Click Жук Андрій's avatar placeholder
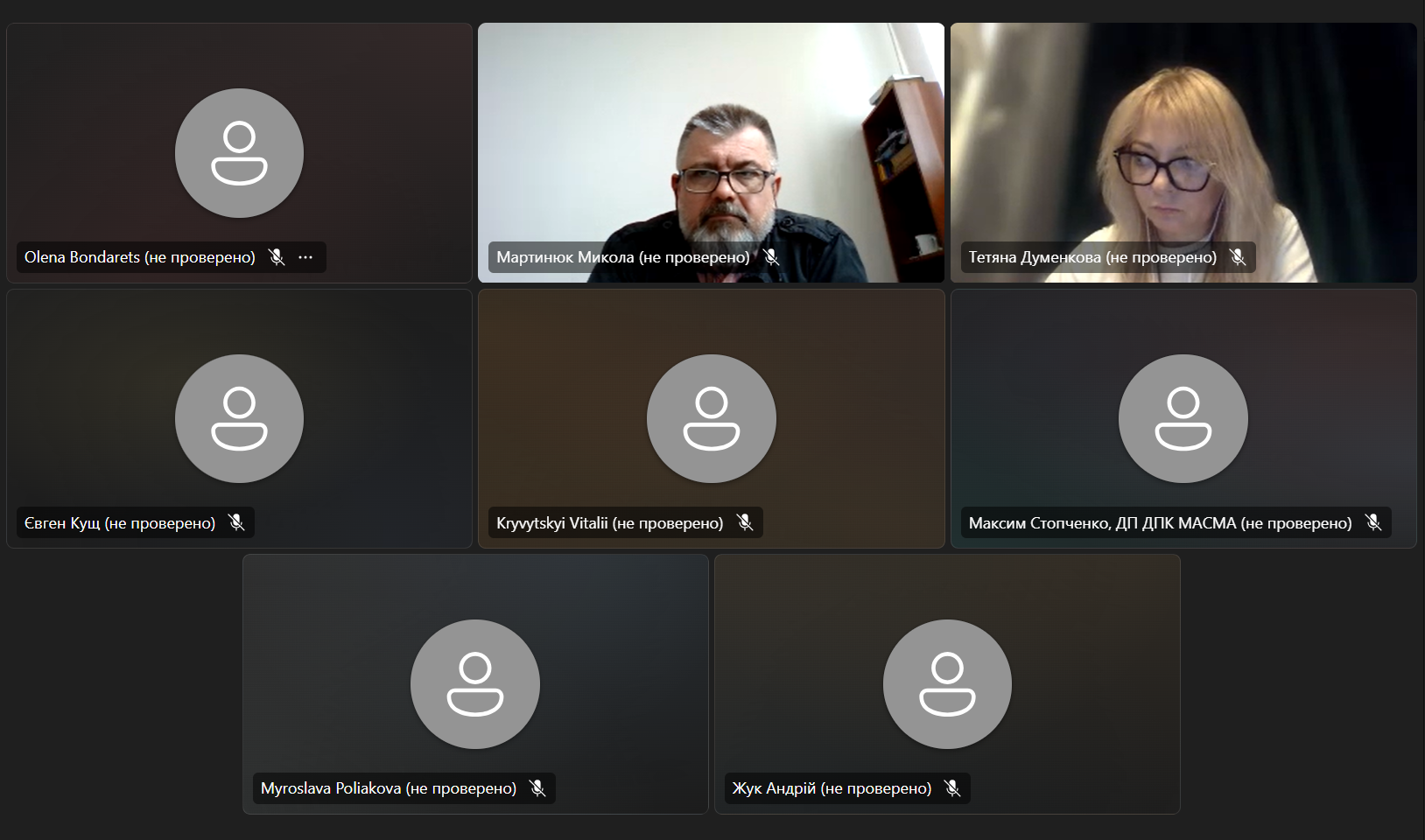The image size is (1425, 840). (947, 684)
